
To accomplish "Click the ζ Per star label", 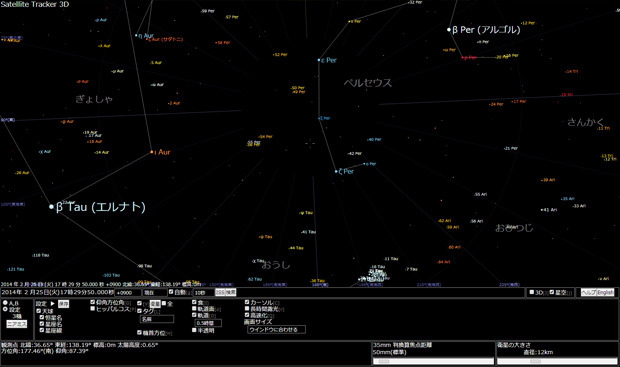I will pos(346,171).
